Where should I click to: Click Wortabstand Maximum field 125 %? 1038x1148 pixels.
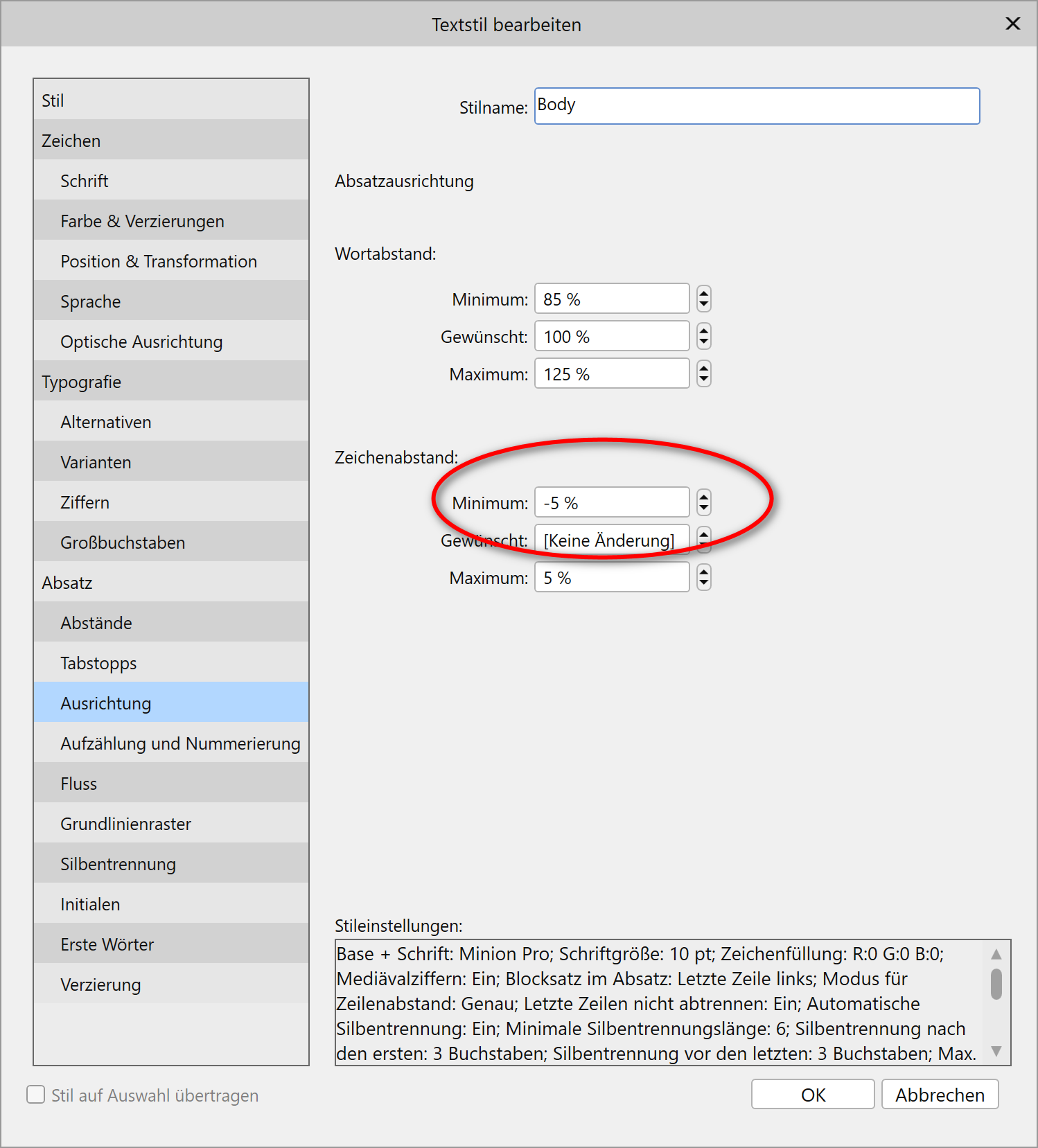612,373
